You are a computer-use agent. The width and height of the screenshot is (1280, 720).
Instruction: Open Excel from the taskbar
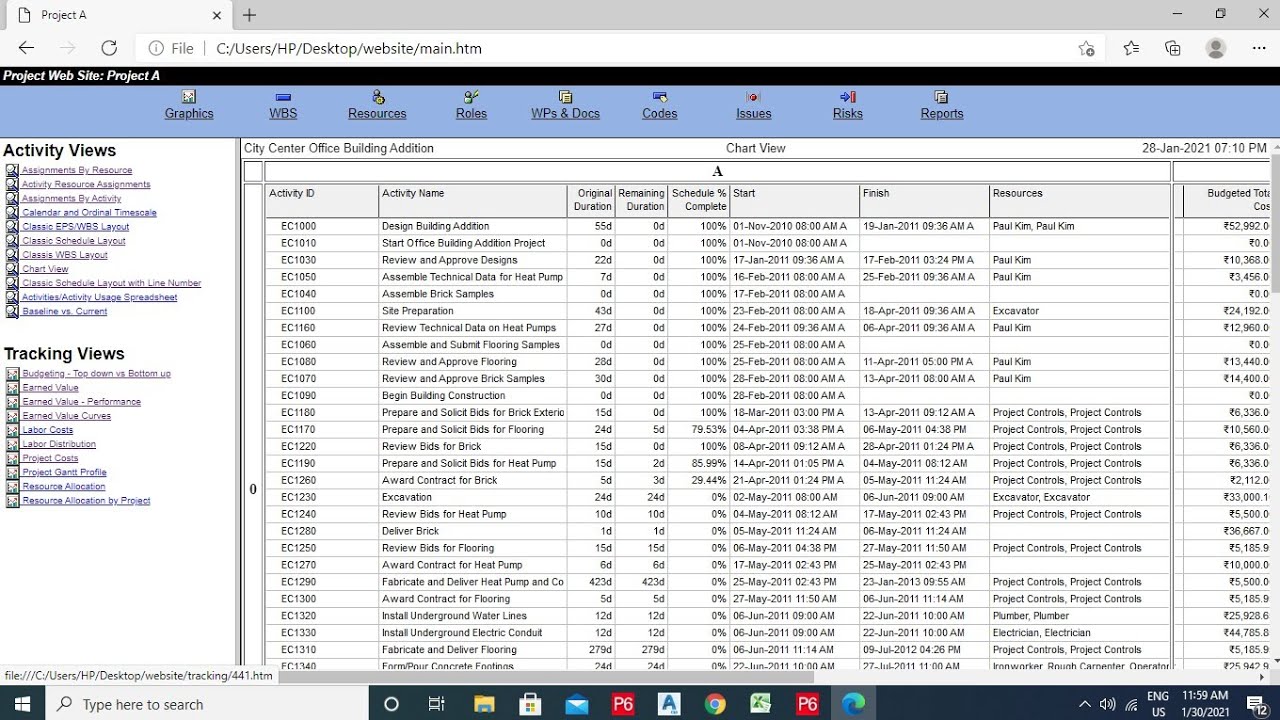[760, 704]
